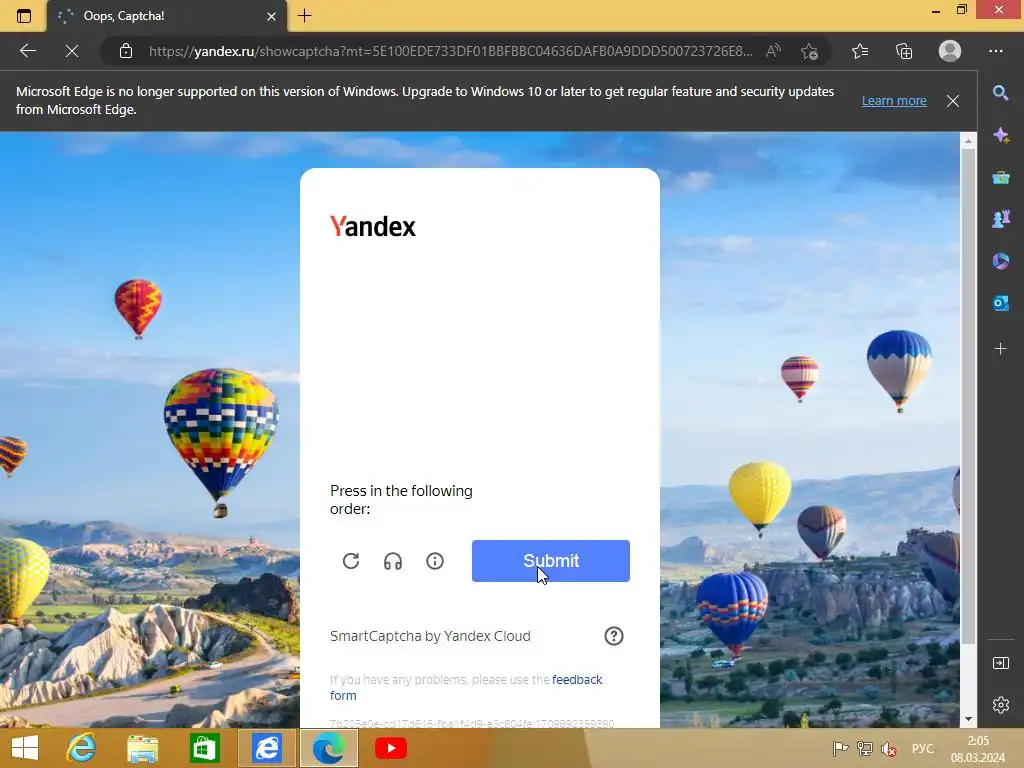Open the network tray icon
Viewport: 1024px width, 768px height.
point(865,748)
